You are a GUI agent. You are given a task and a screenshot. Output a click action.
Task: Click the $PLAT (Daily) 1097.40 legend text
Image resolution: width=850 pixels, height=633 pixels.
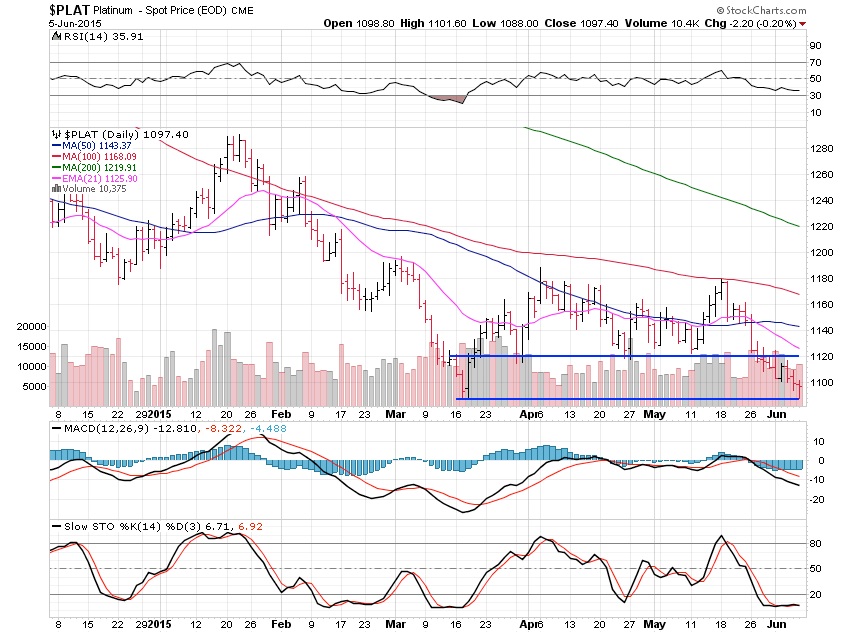(x=126, y=134)
